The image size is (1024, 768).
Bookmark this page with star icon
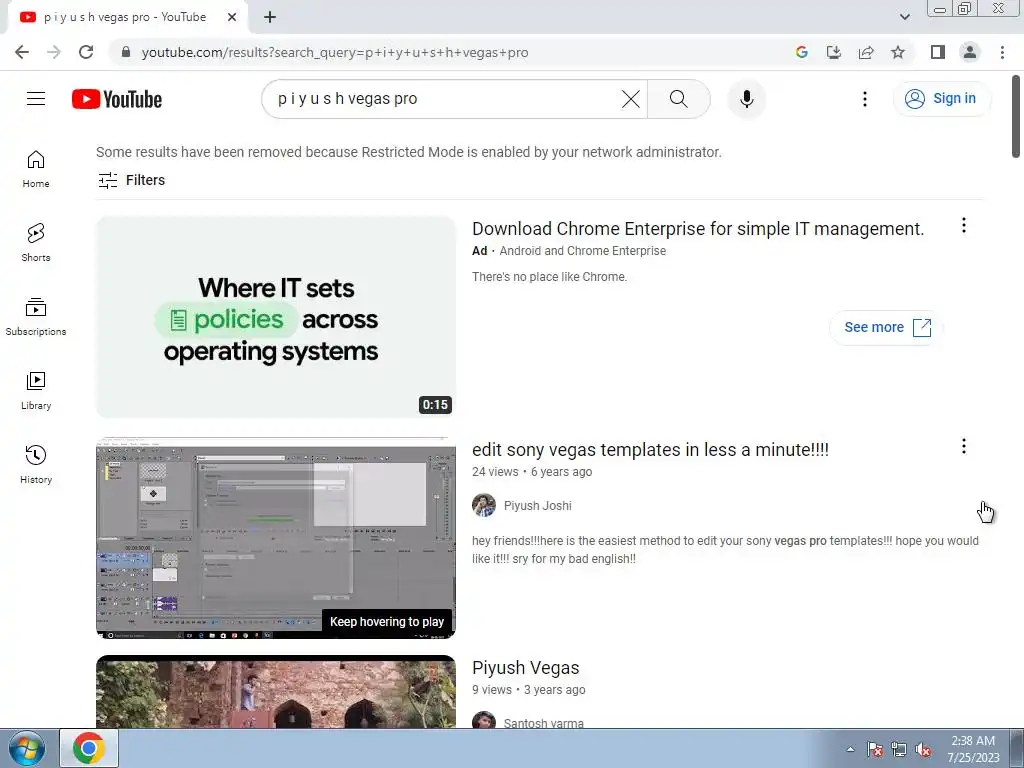(x=898, y=52)
